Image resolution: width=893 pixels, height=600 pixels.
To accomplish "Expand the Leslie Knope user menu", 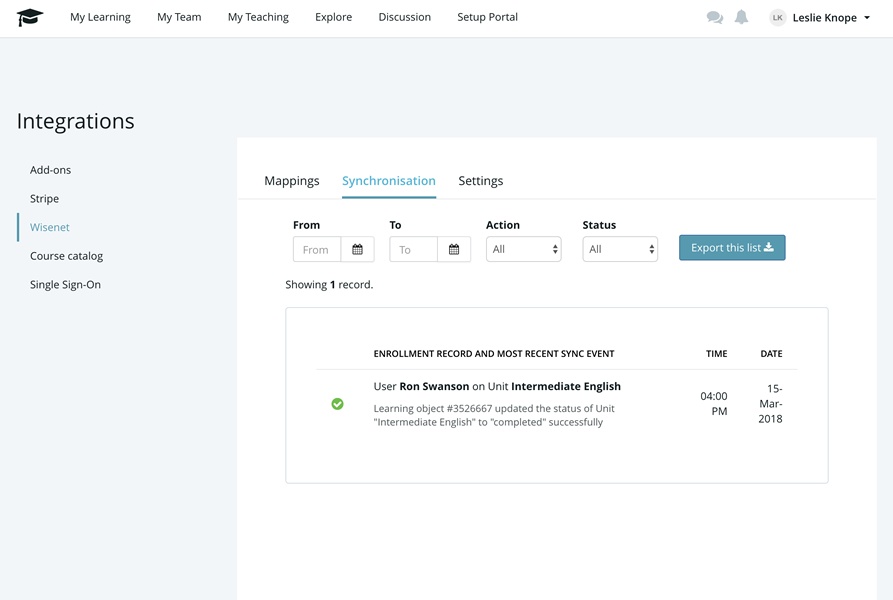I will [x=831, y=17].
